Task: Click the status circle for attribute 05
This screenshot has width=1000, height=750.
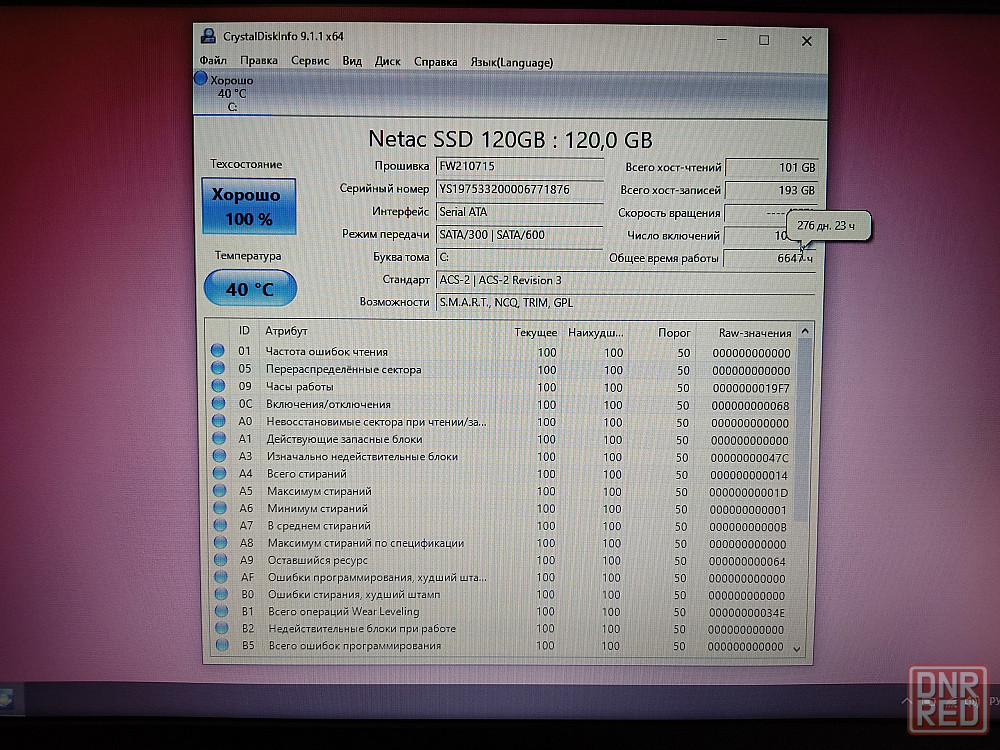Action: coord(218,367)
